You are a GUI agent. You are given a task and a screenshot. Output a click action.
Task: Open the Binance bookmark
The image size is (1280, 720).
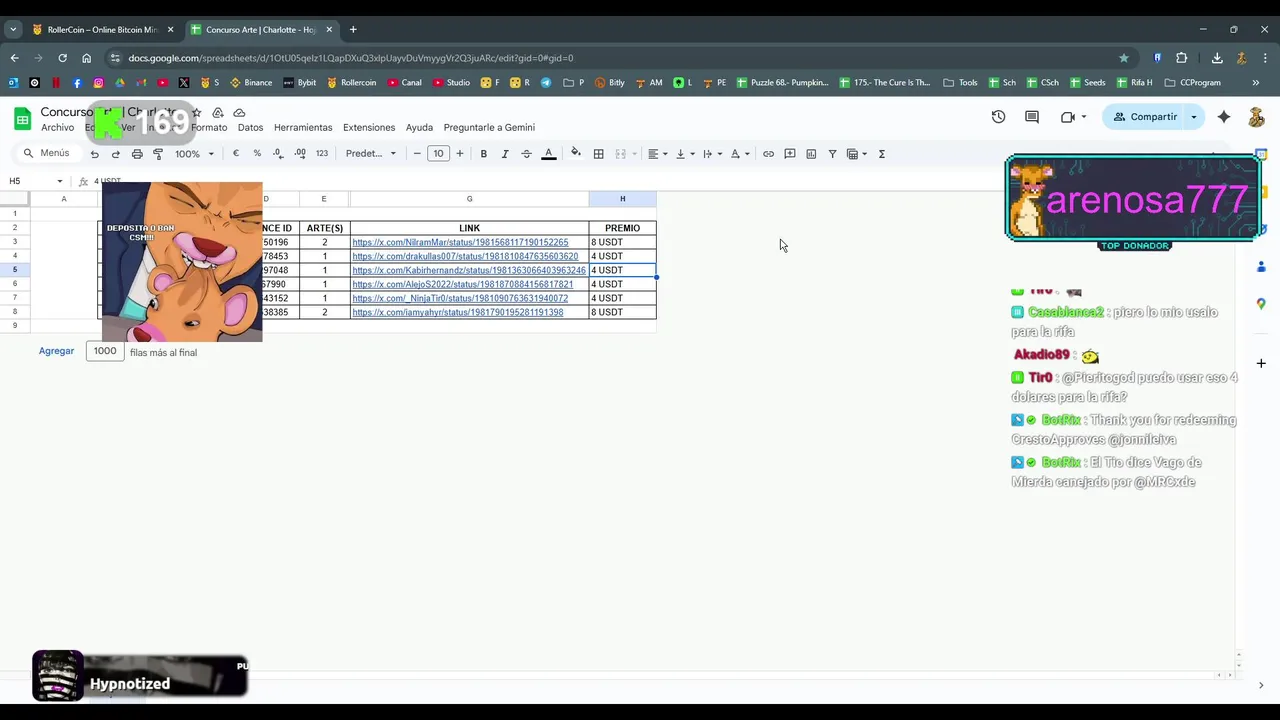(x=250, y=83)
